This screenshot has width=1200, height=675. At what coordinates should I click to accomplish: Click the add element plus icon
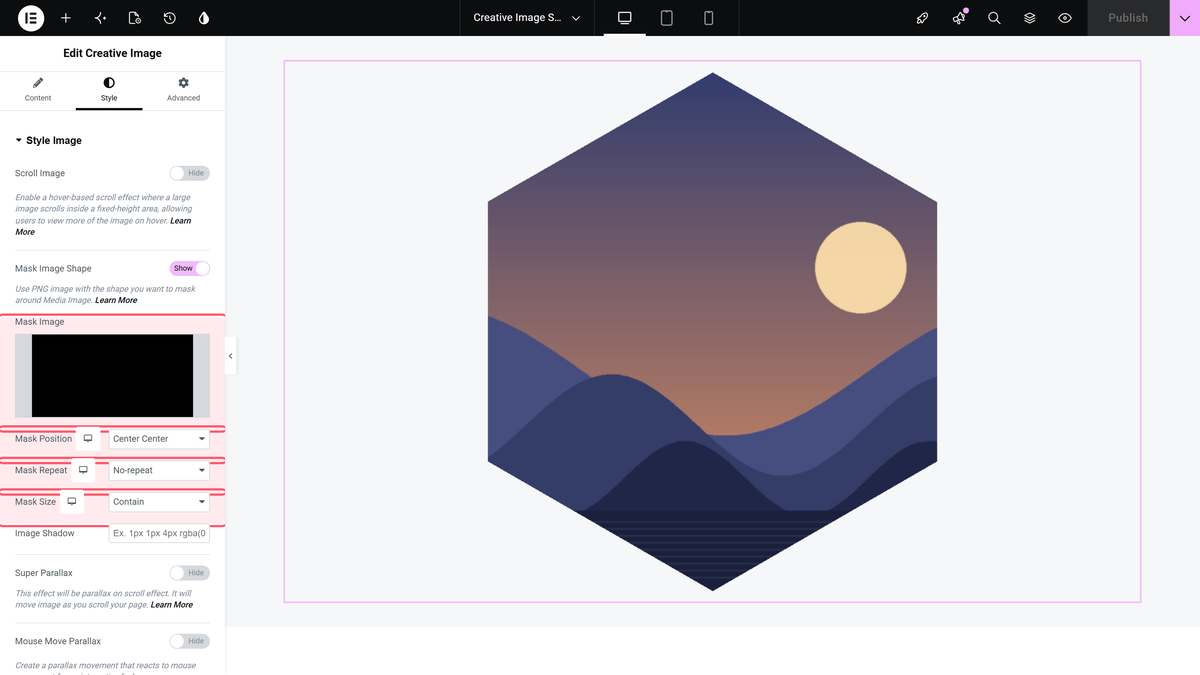coord(66,18)
